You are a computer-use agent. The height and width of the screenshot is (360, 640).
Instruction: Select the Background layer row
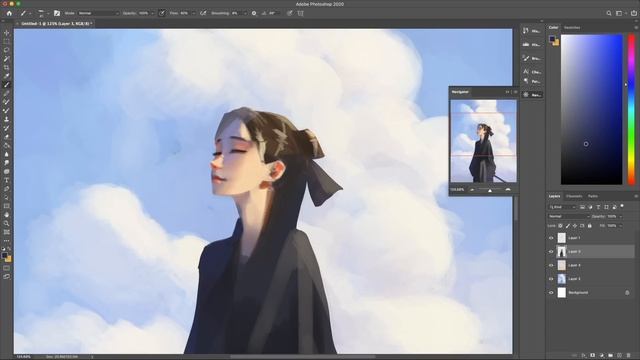tap(591, 293)
